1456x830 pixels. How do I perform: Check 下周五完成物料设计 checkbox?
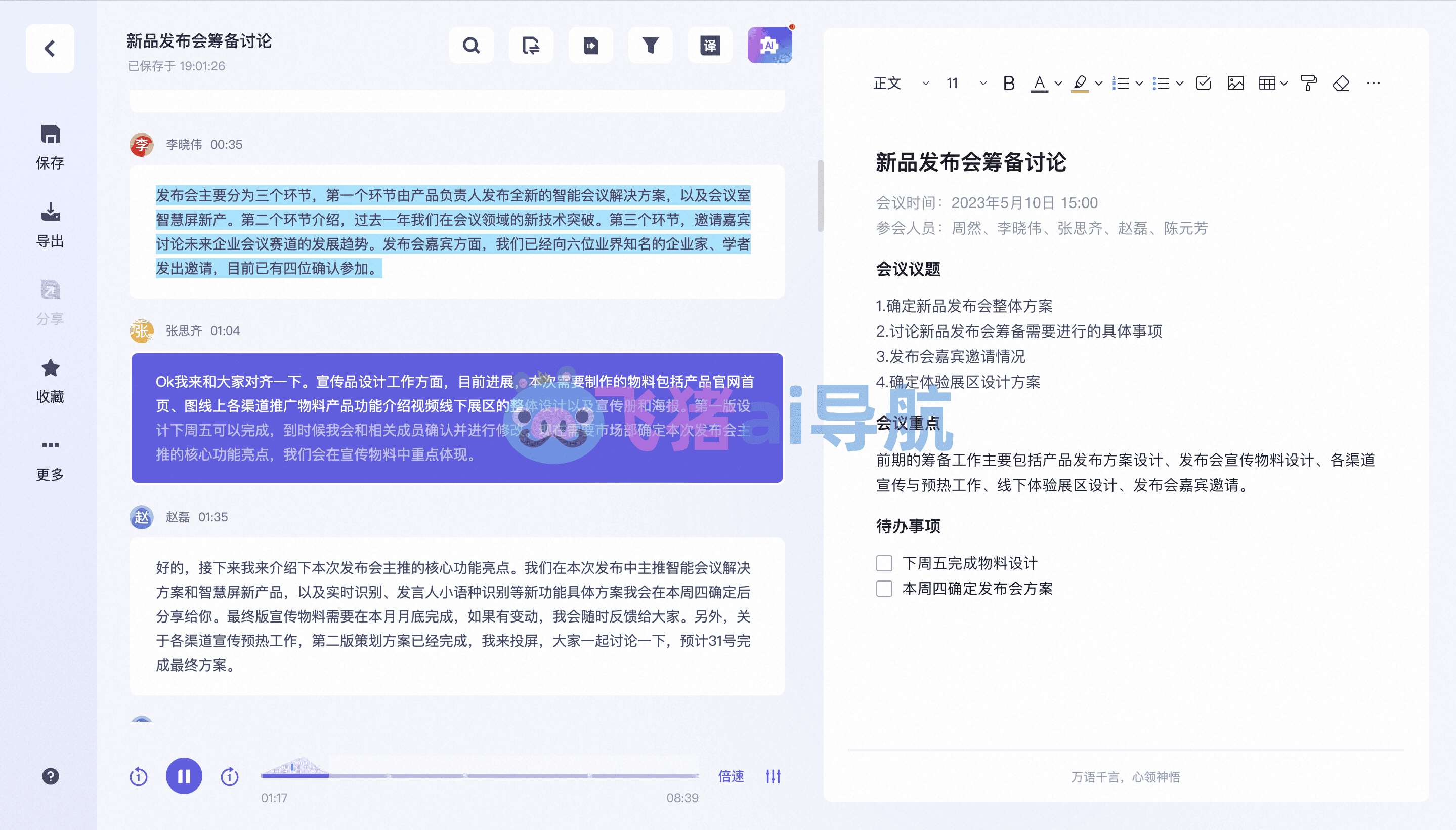(x=884, y=563)
